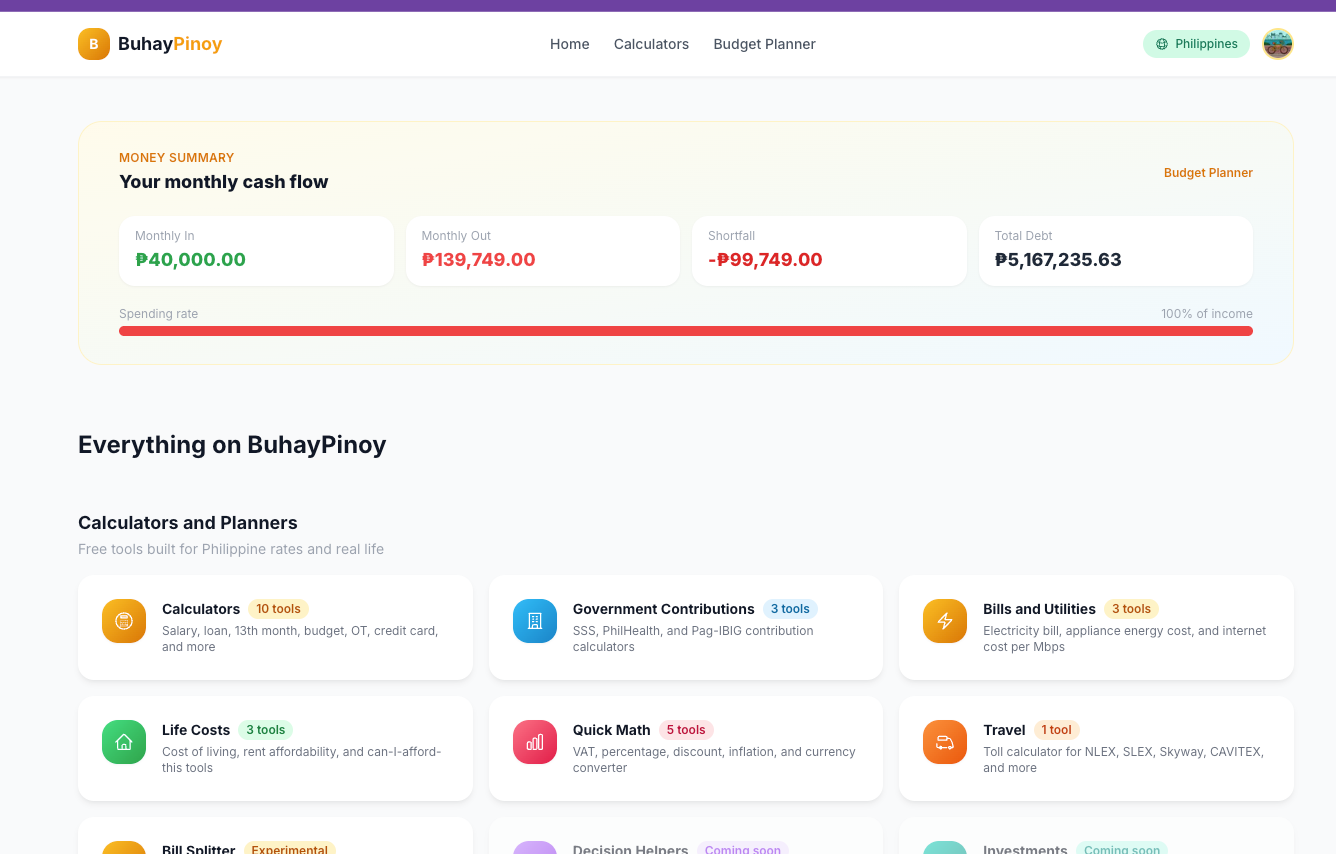Click the Government Contributions blue building icon
The width and height of the screenshot is (1336, 854).
535,621
